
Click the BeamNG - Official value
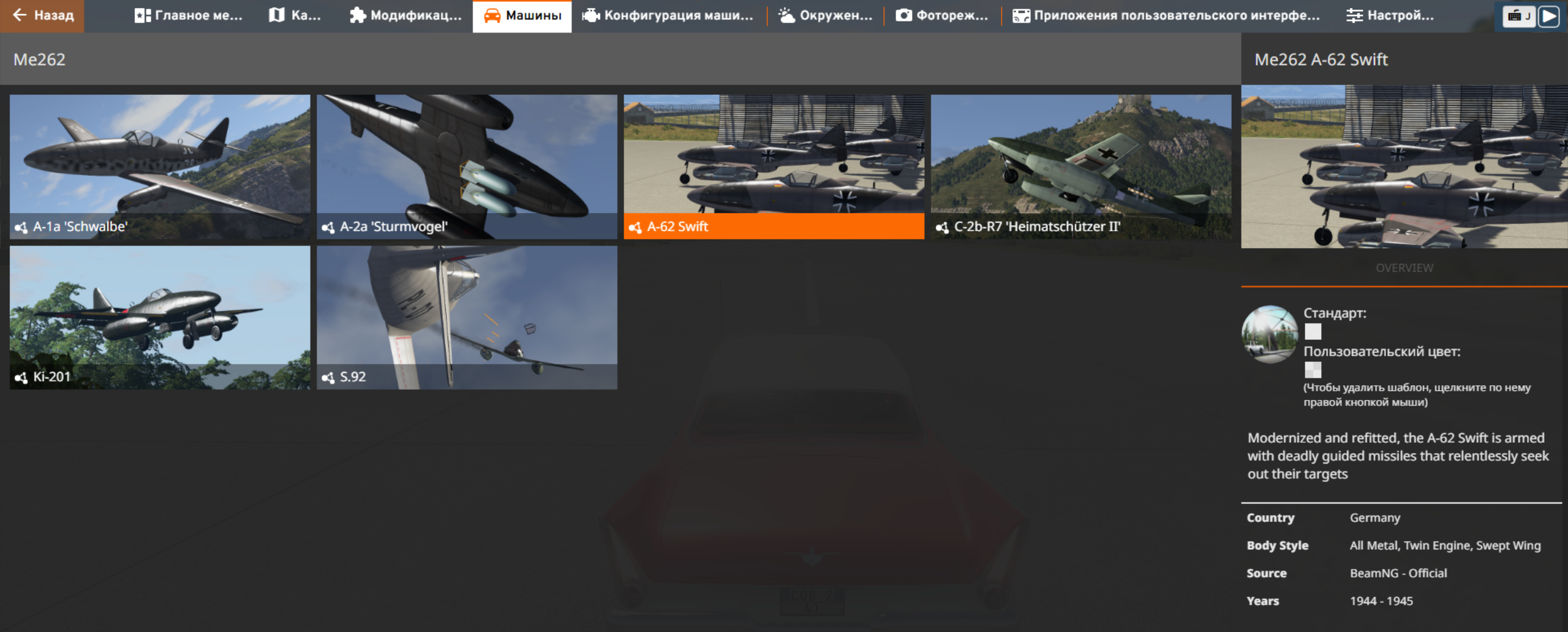[x=1398, y=573]
